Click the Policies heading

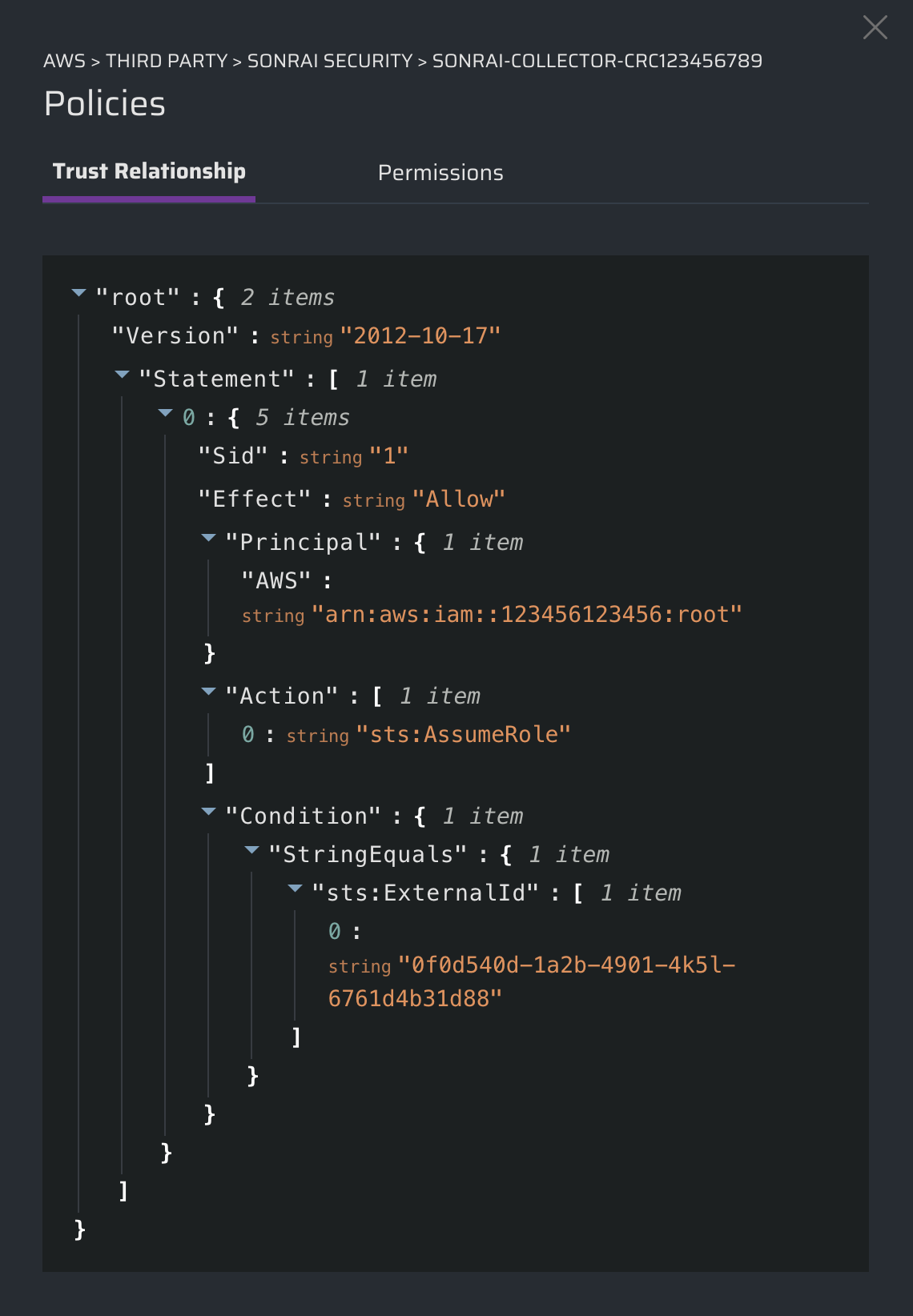pos(105,104)
